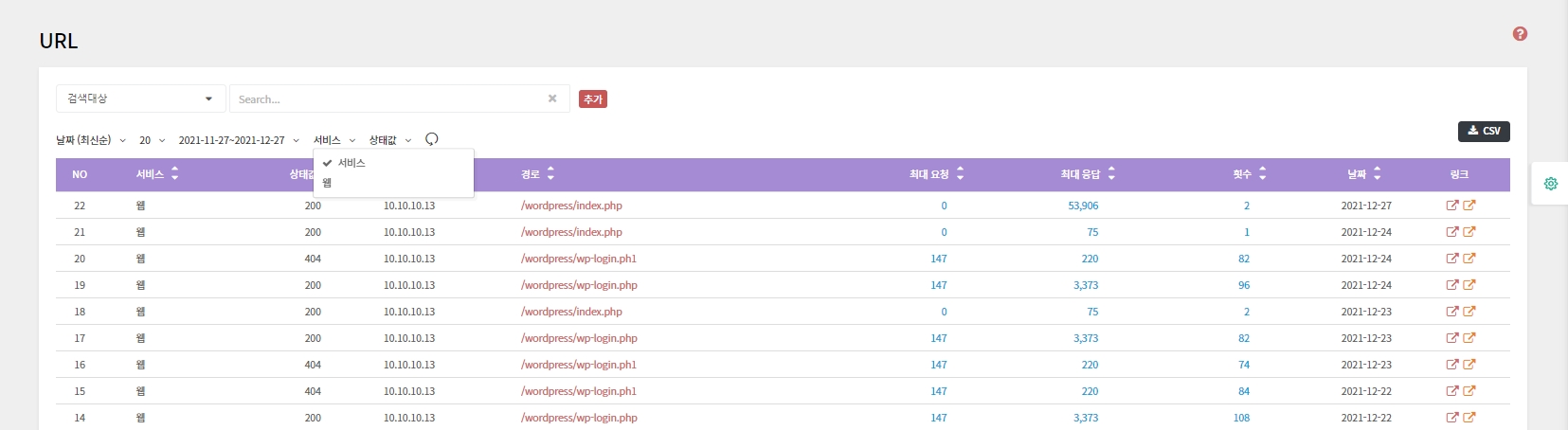Image resolution: width=1568 pixels, height=430 pixels.
Task: Open the 날짜 (최신순) sort dropdown
Action: click(x=90, y=140)
